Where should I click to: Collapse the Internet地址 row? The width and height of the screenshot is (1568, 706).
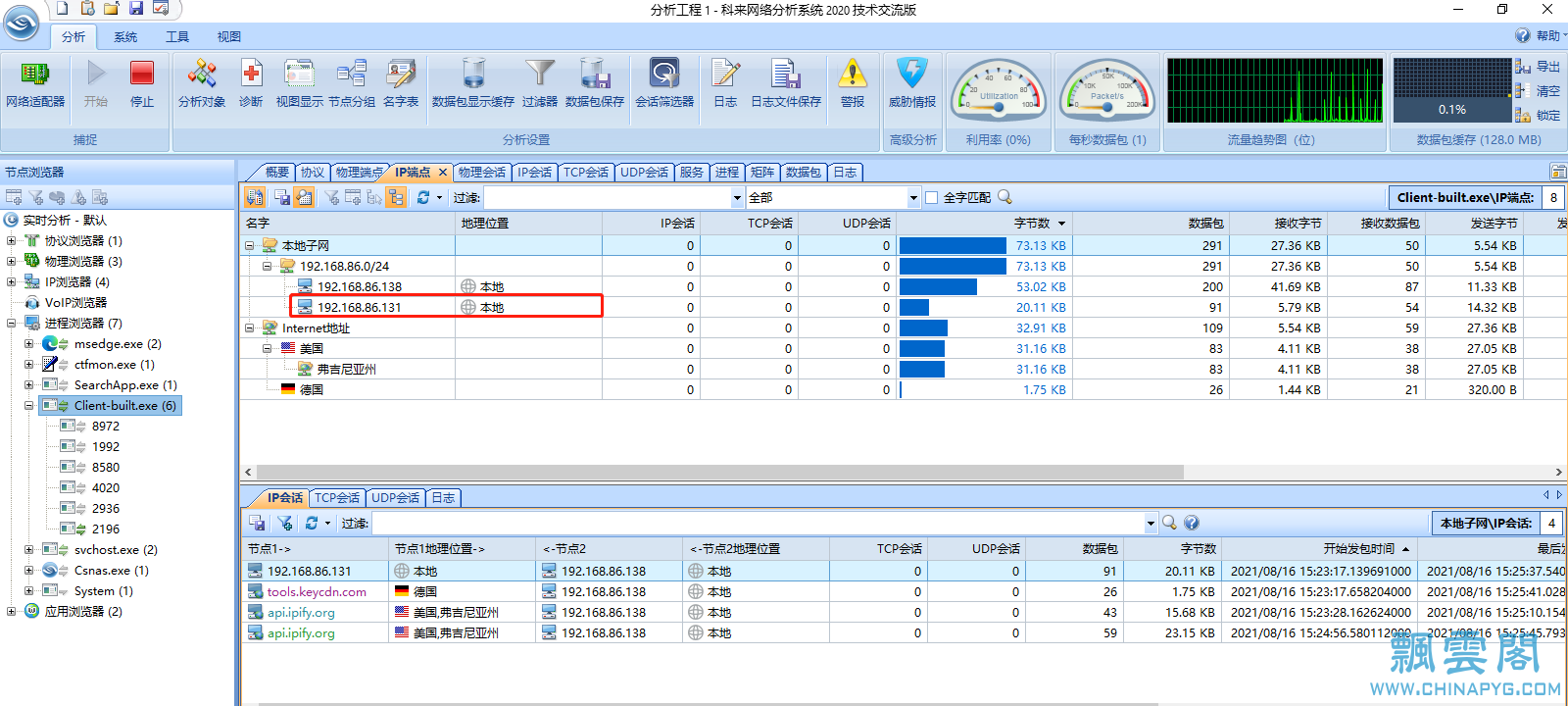coord(250,328)
